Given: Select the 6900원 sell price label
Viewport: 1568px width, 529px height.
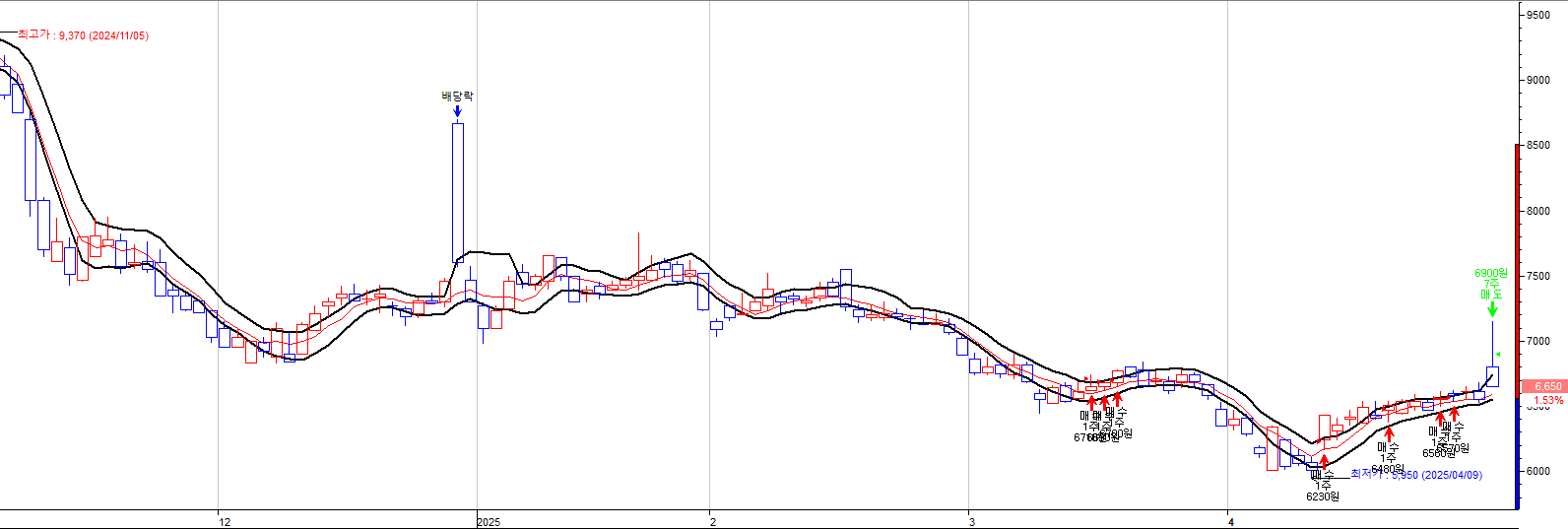Looking at the screenshot, I should [1491, 273].
